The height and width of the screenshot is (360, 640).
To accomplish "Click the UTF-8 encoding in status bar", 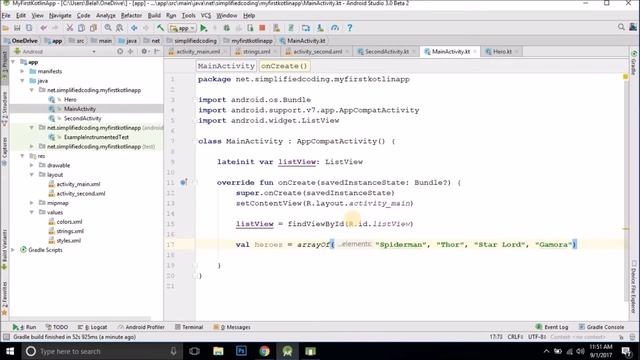I will click(x=537, y=337).
